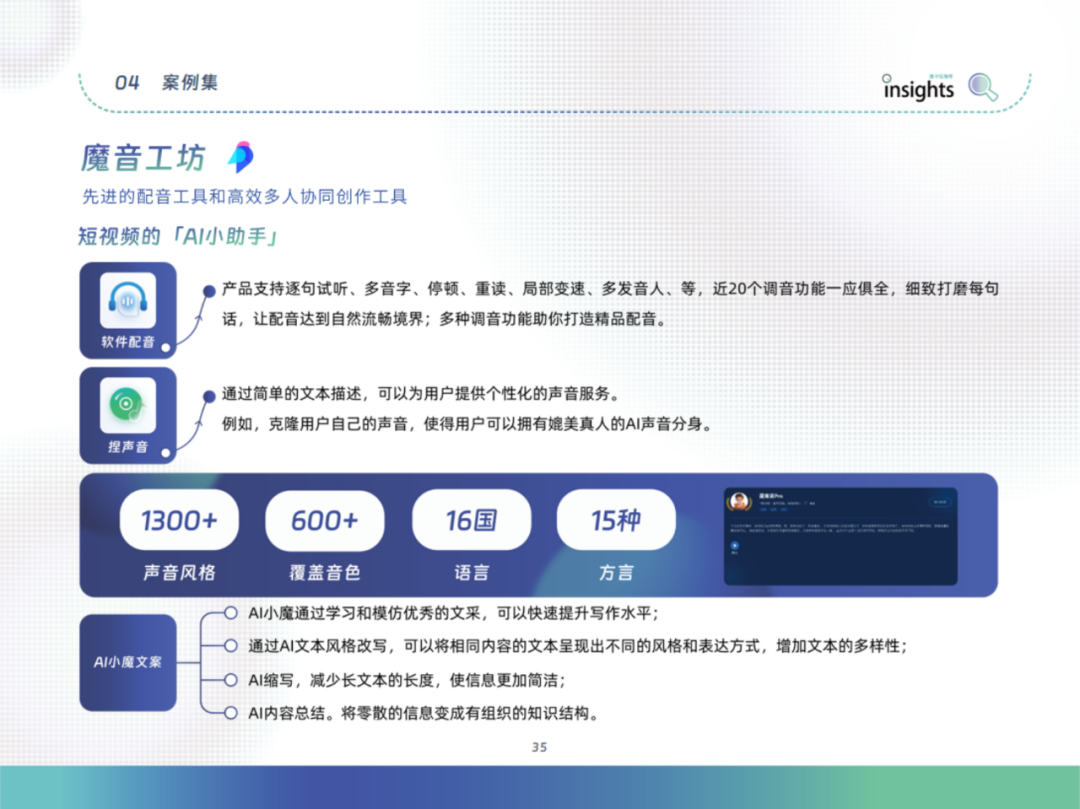This screenshot has height=809, width=1080.
Task: Click the avatar in the app screenshot
Action: [740, 501]
